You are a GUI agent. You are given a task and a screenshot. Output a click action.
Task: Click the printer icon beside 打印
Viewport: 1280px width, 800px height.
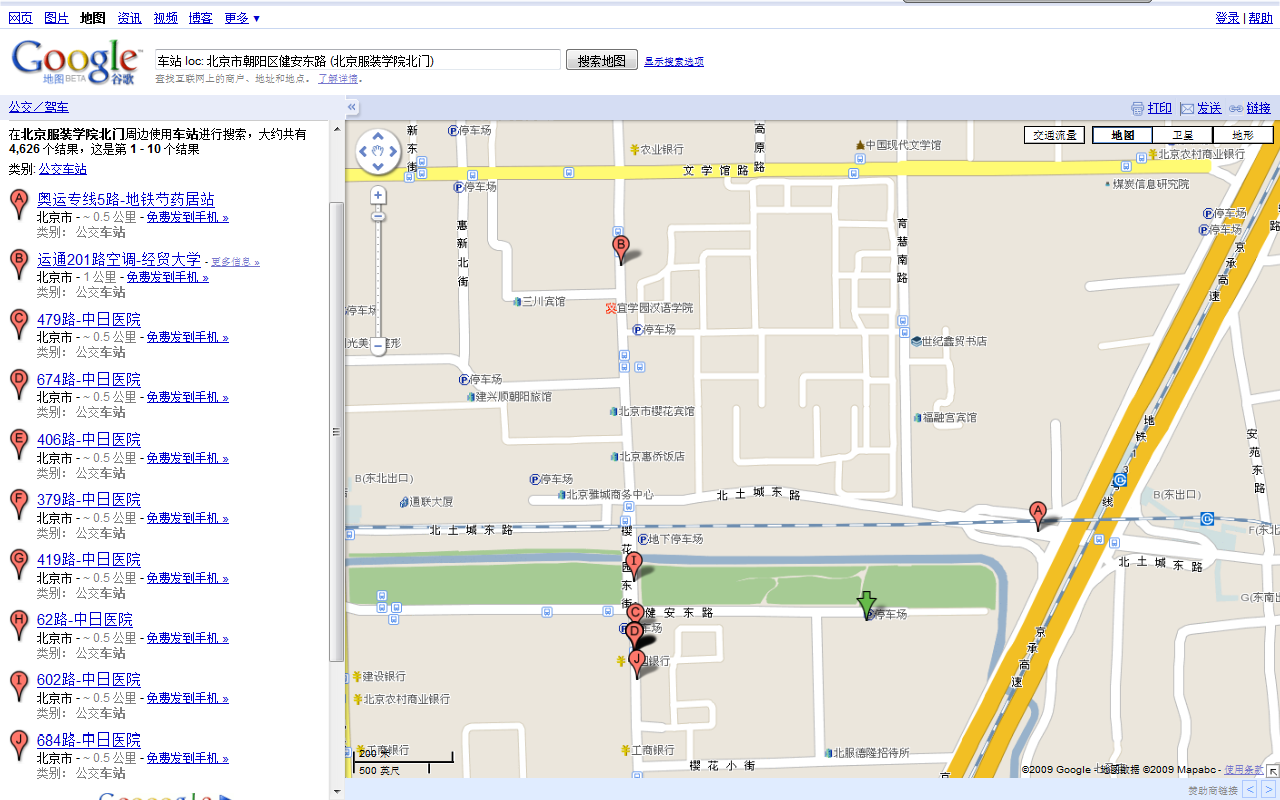[1137, 109]
